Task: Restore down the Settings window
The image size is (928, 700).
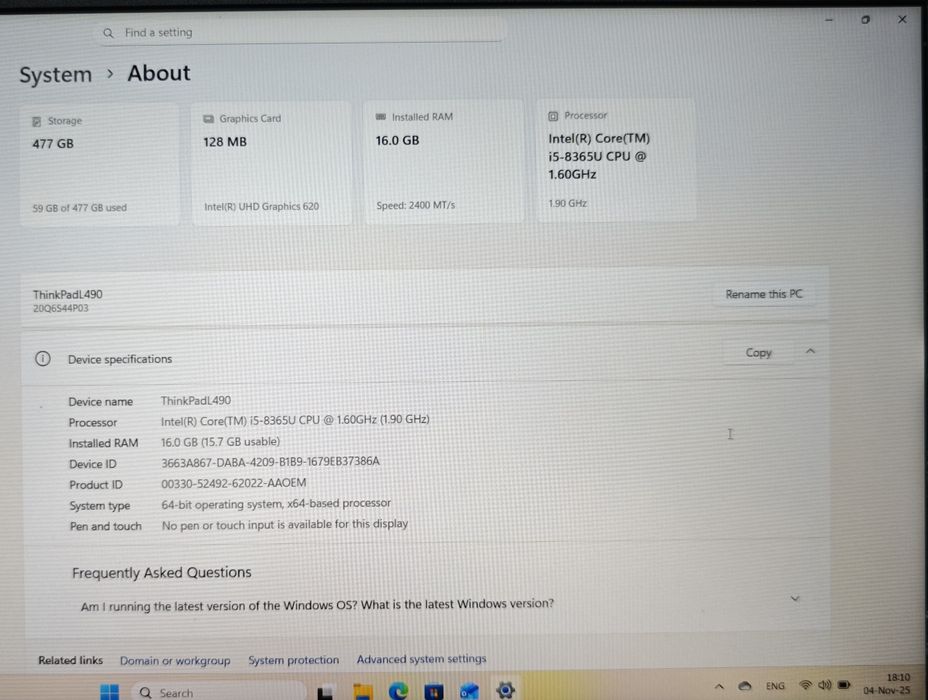Action: tap(865, 20)
